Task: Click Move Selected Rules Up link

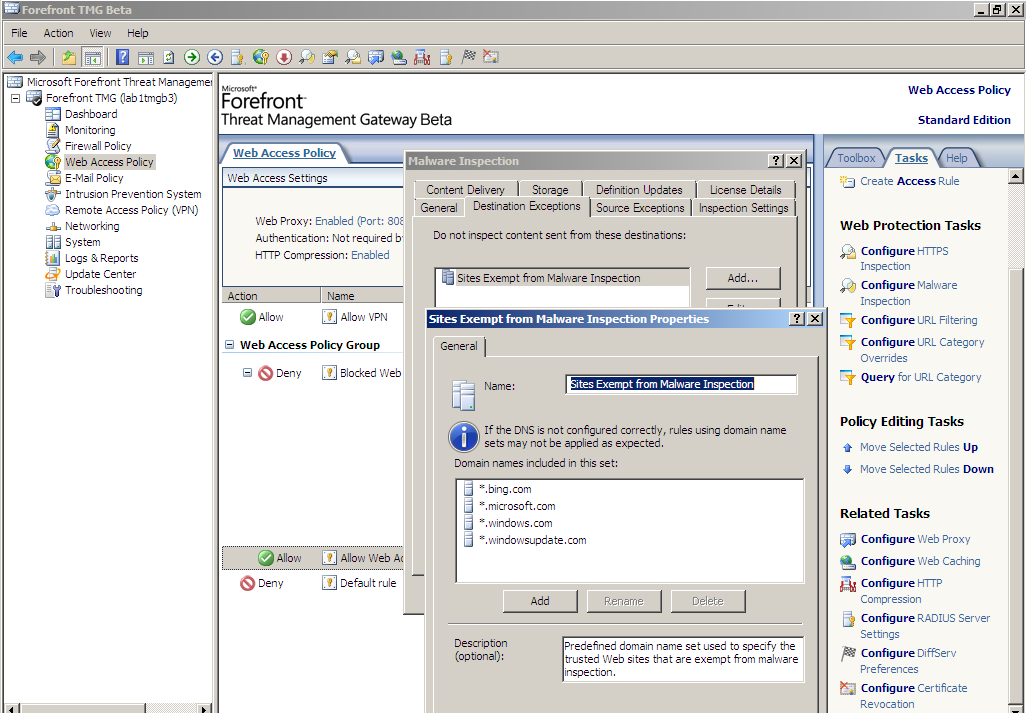Action: click(x=919, y=447)
